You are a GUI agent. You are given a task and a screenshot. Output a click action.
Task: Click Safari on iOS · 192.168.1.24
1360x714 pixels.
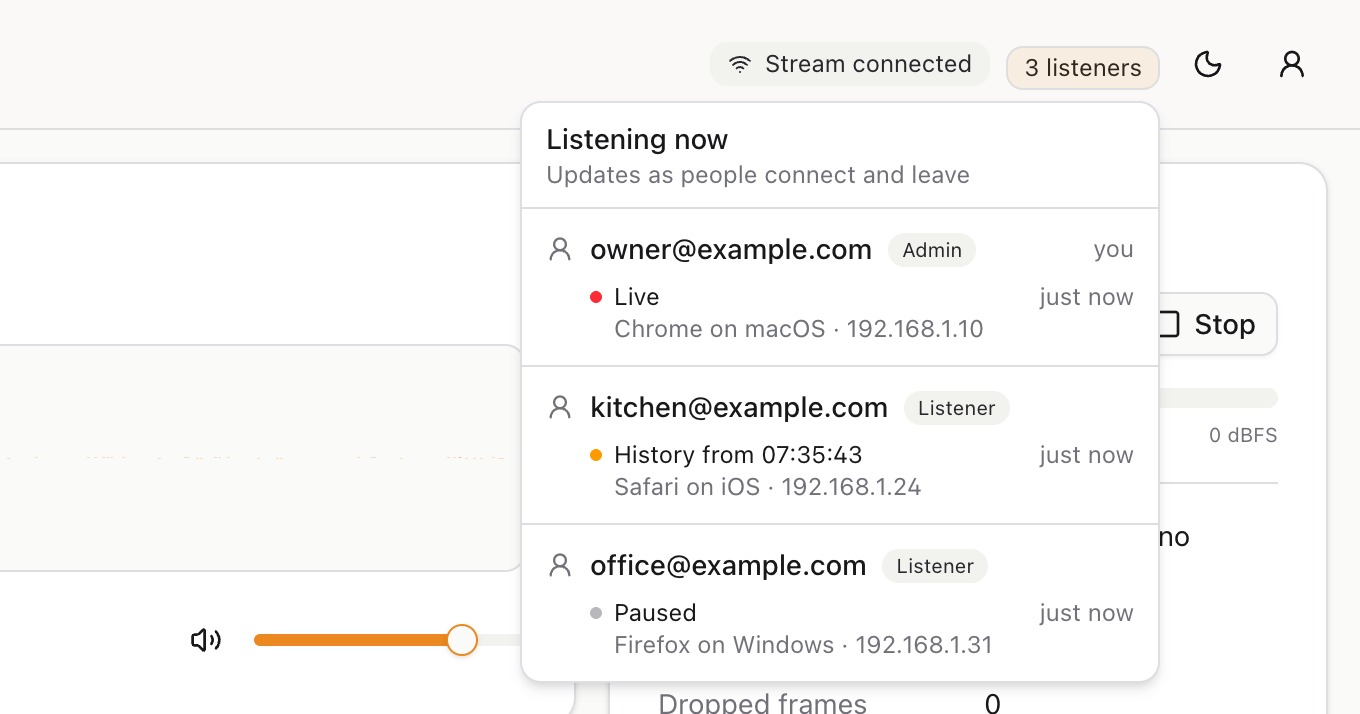pos(768,487)
